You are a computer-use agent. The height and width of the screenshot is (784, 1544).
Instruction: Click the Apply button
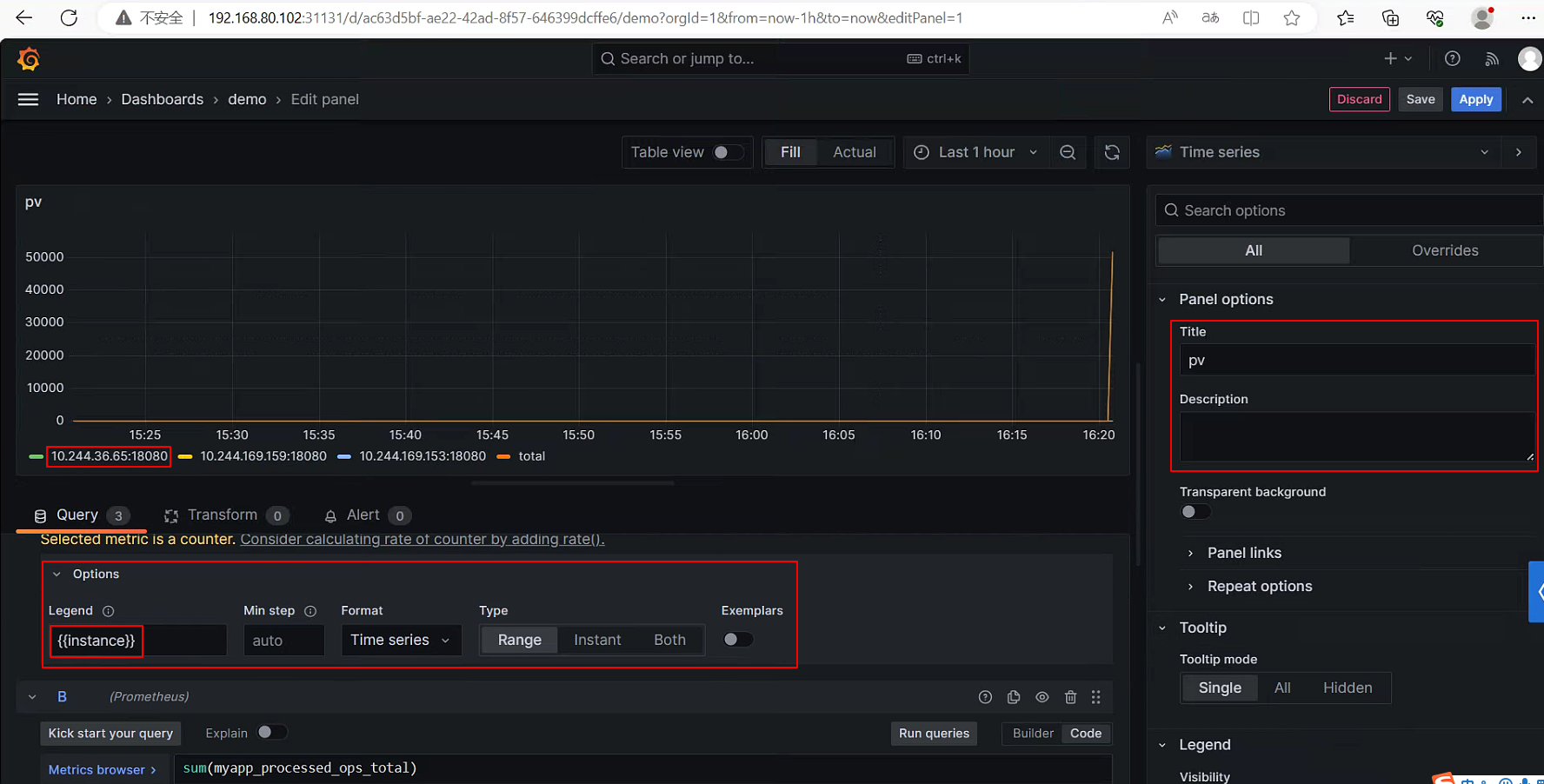click(x=1475, y=99)
